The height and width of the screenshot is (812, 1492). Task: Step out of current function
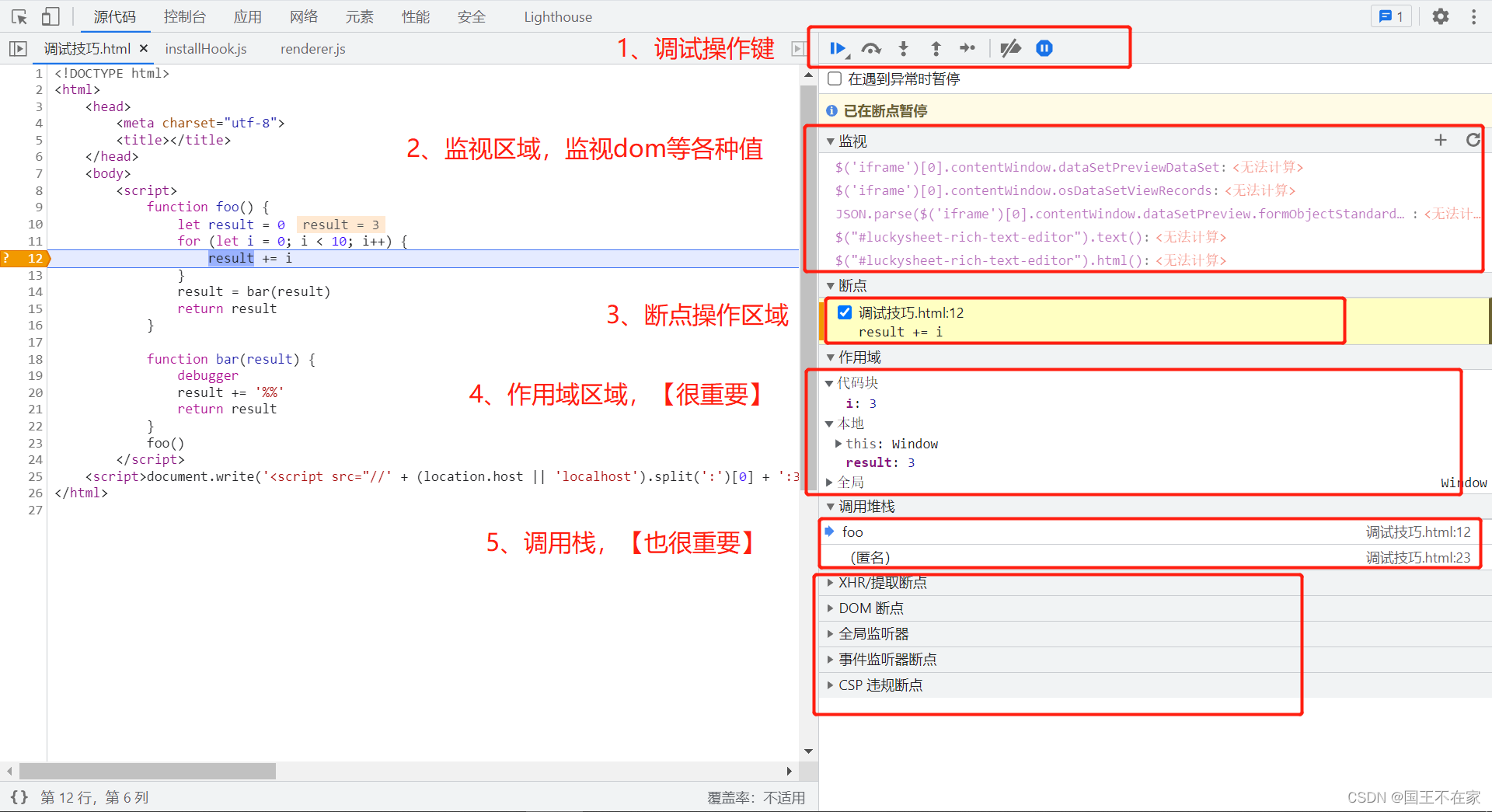936,48
